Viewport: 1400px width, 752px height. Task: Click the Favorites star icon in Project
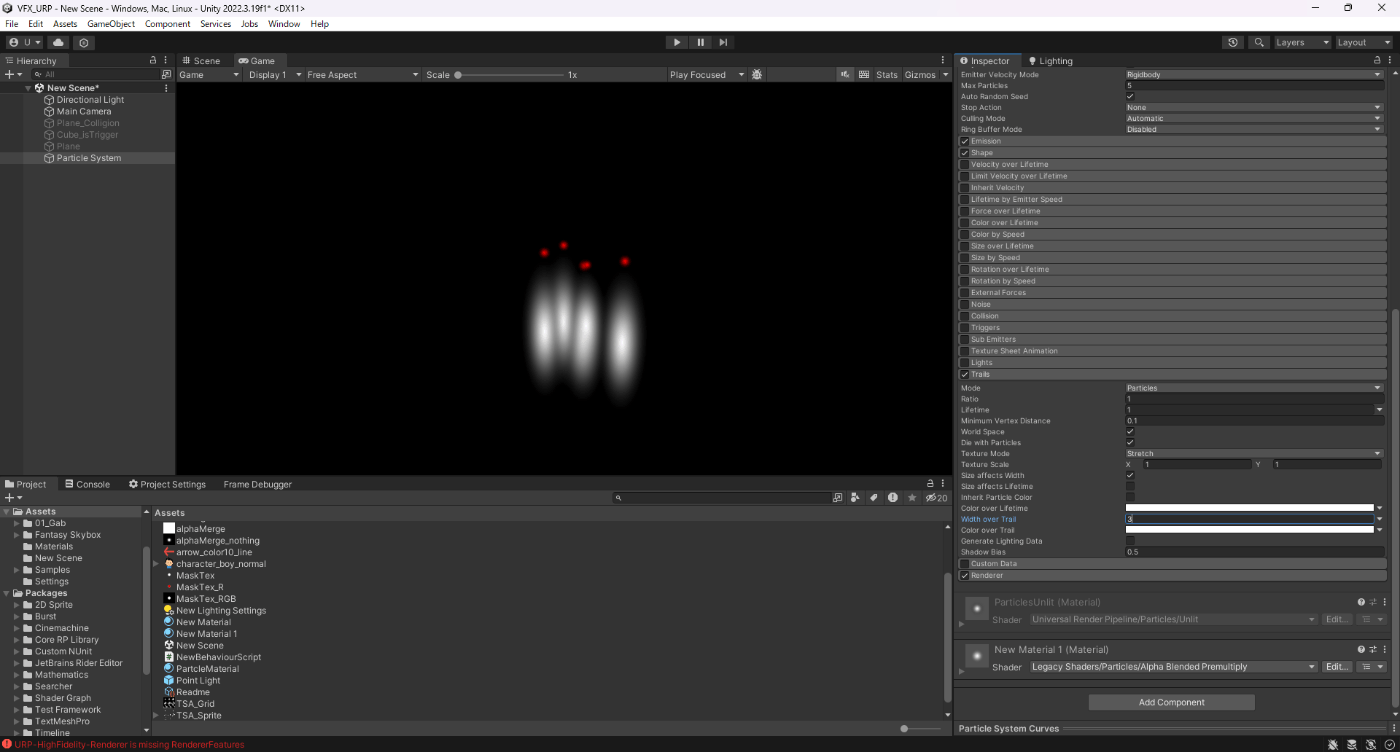pos(912,497)
